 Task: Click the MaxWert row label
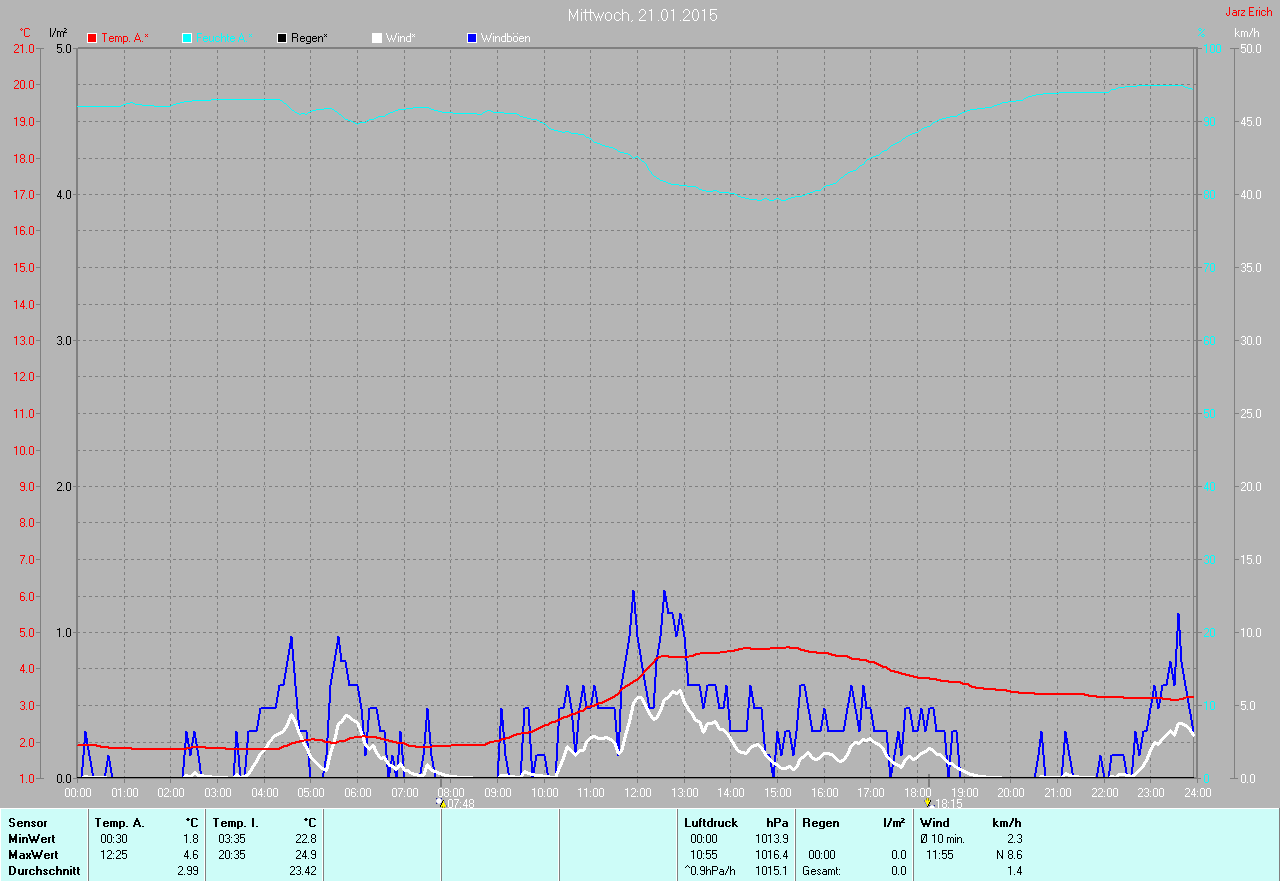pos(33,855)
